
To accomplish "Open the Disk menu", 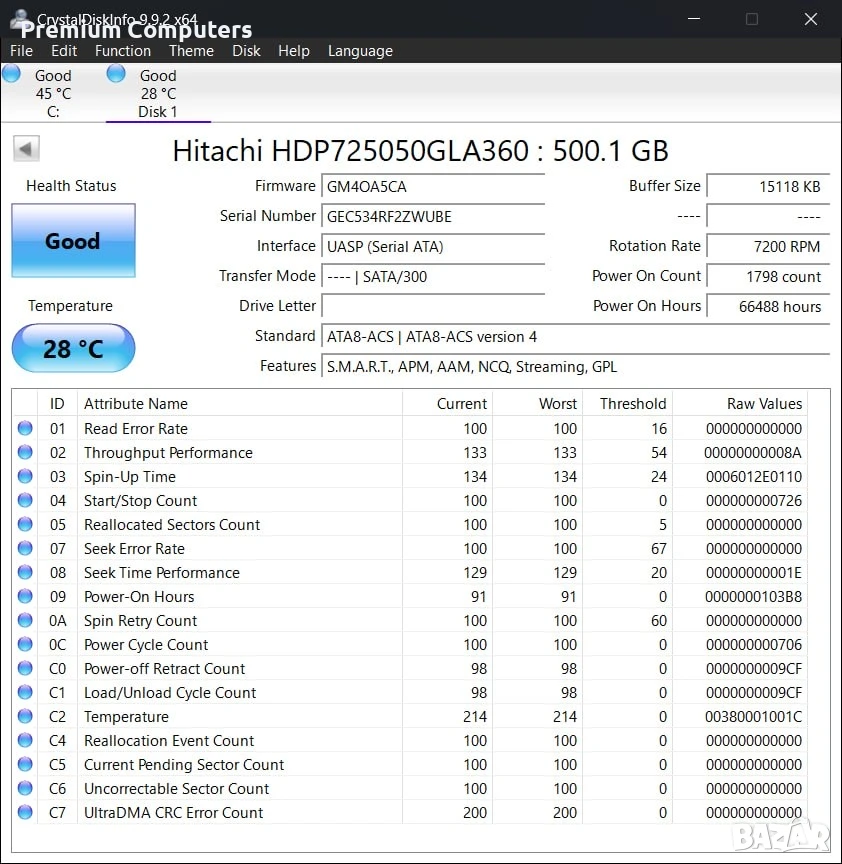I will (246, 51).
